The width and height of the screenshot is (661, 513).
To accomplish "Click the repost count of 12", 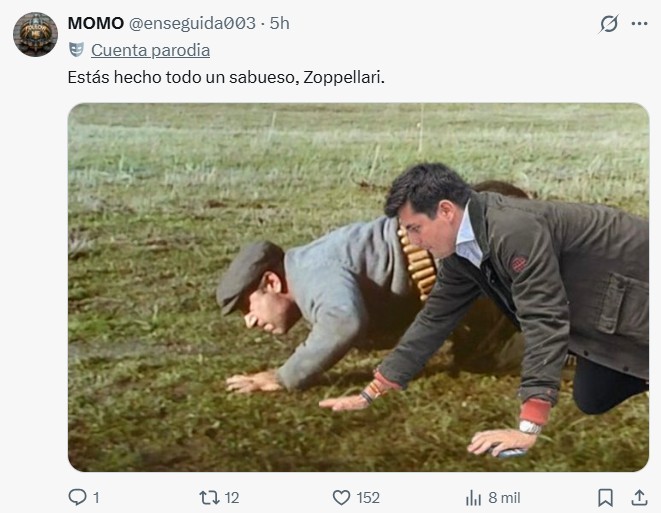I will [x=232, y=498].
